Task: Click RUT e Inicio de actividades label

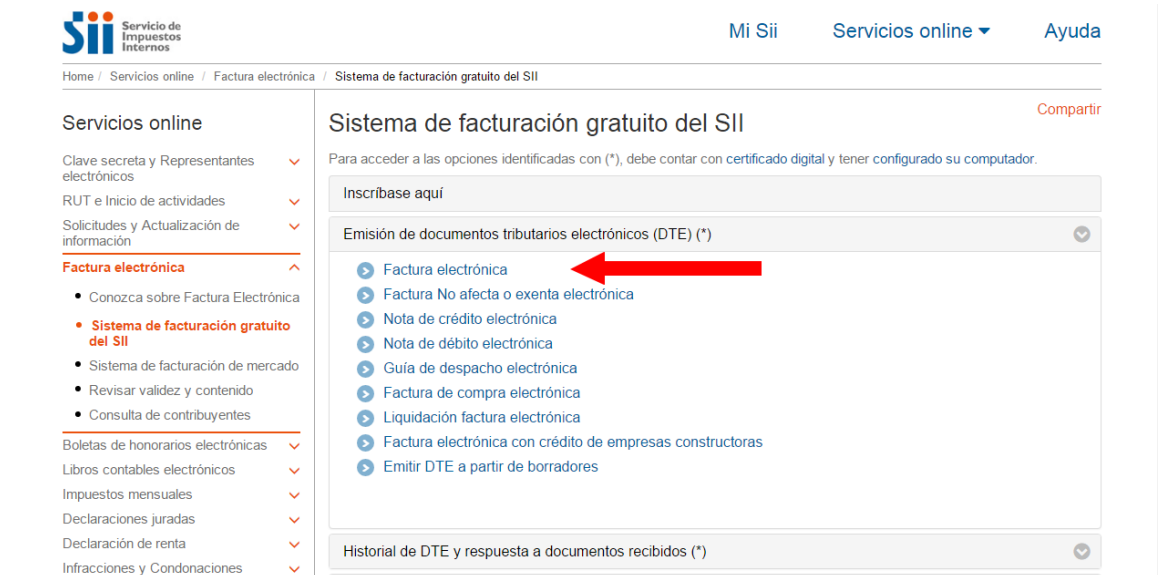Action: [x=143, y=201]
